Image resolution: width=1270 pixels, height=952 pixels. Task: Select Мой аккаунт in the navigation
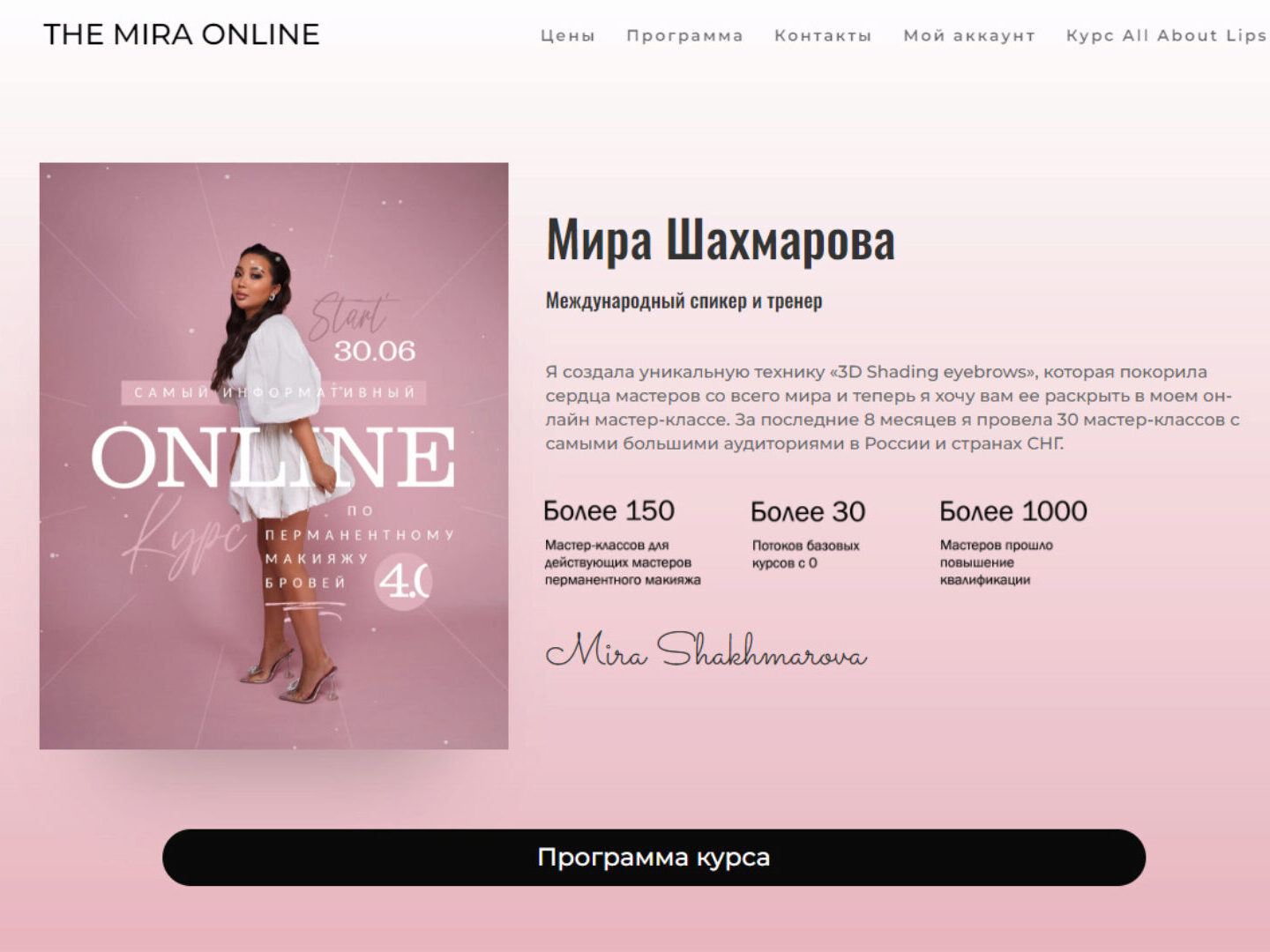(x=969, y=36)
